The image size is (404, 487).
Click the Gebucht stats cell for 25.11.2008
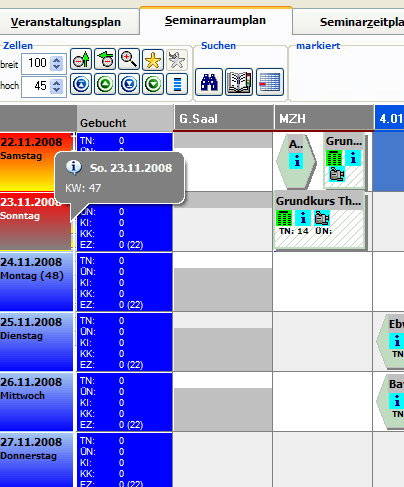pyautogui.click(x=125, y=342)
